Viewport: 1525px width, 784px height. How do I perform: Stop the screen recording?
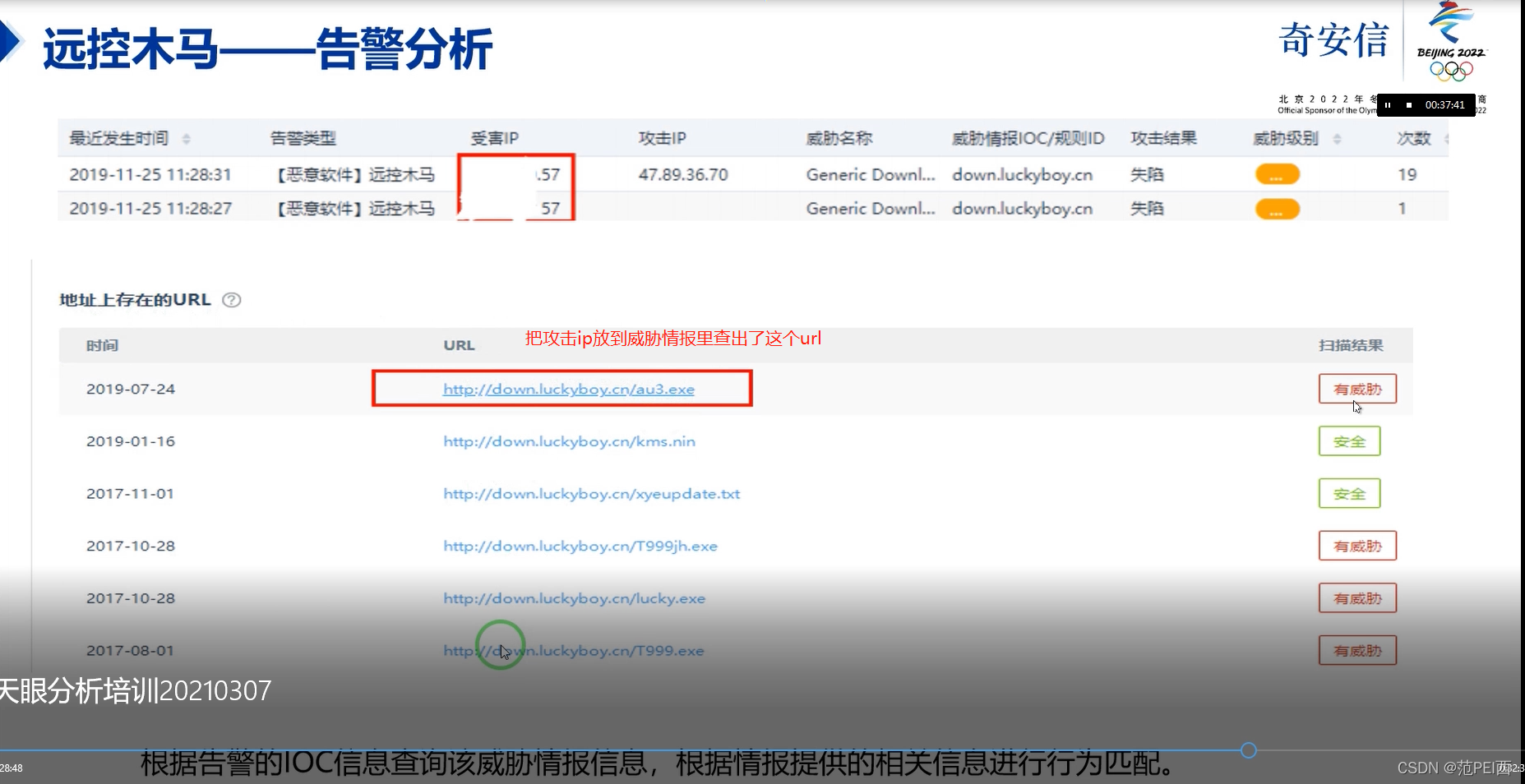pyautogui.click(x=1409, y=105)
